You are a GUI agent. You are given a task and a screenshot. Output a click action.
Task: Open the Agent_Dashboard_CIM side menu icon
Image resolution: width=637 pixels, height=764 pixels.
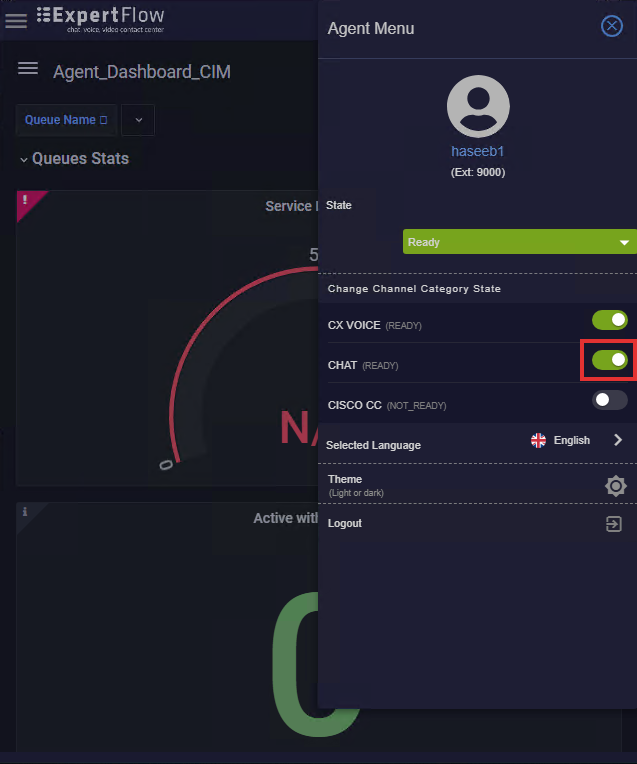28,68
